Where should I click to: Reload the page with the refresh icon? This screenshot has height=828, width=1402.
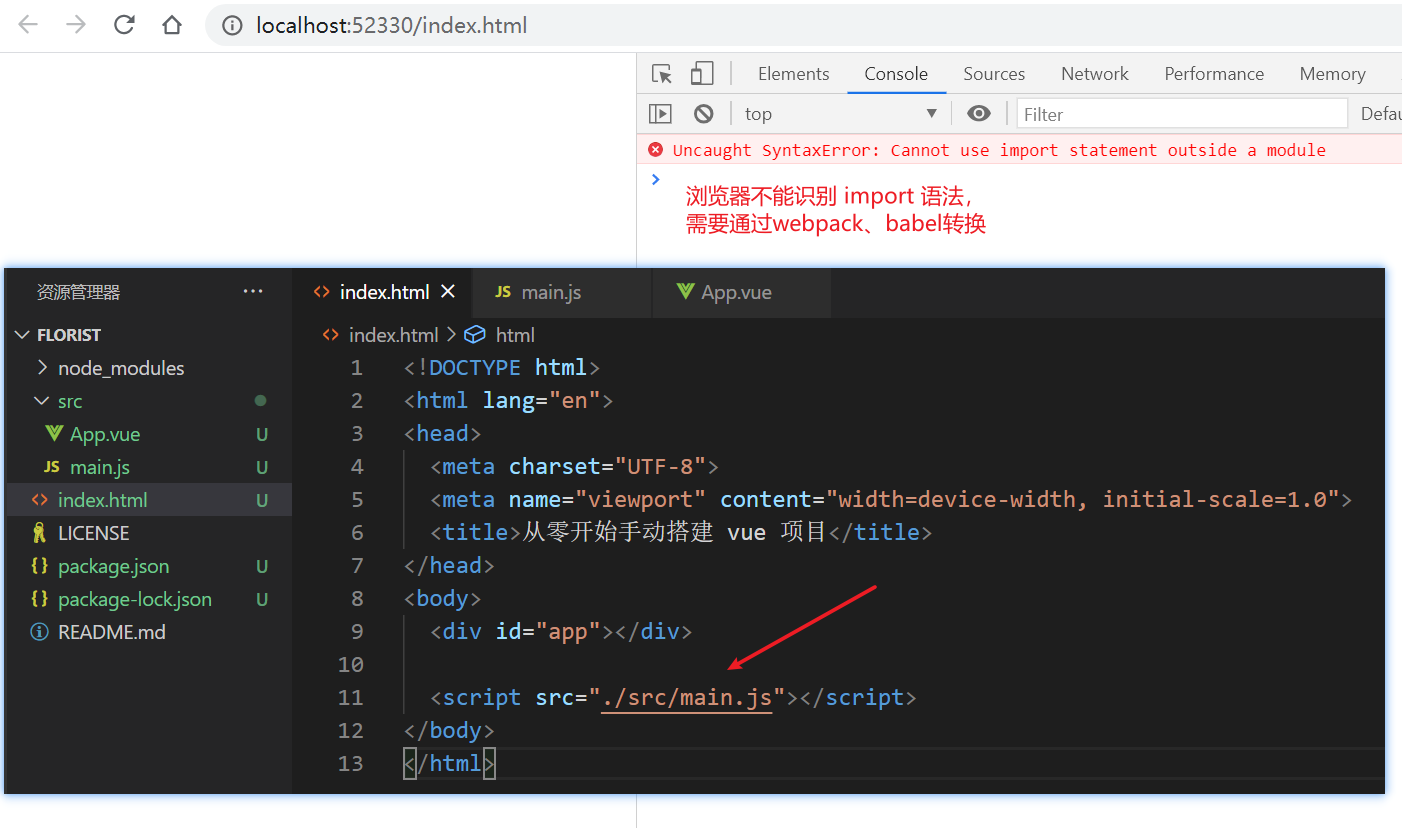coord(124,25)
